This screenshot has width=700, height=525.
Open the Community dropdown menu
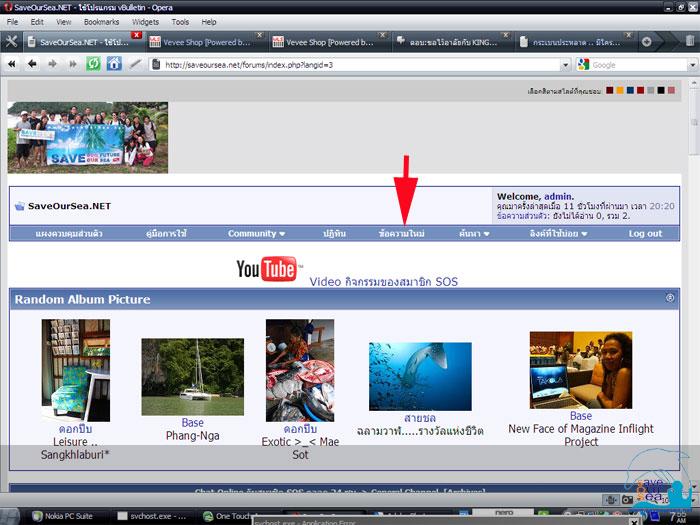(x=256, y=233)
